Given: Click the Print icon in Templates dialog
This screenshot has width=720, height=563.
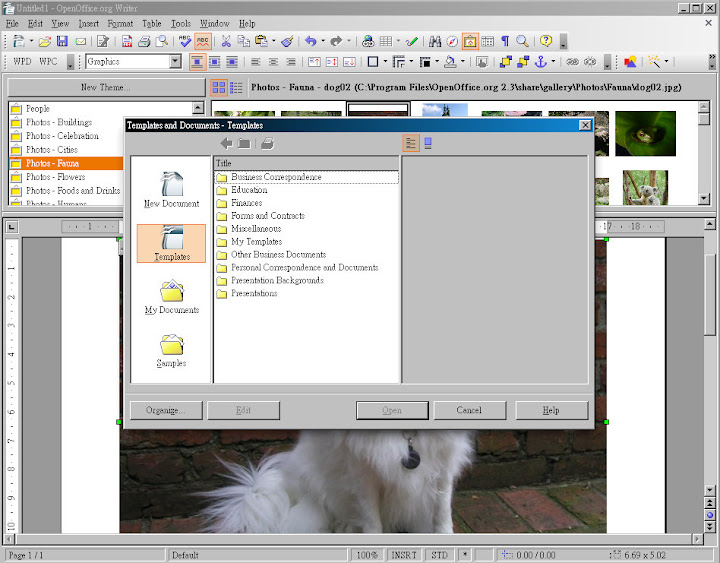Looking at the screenshot, I should (267, 143).
